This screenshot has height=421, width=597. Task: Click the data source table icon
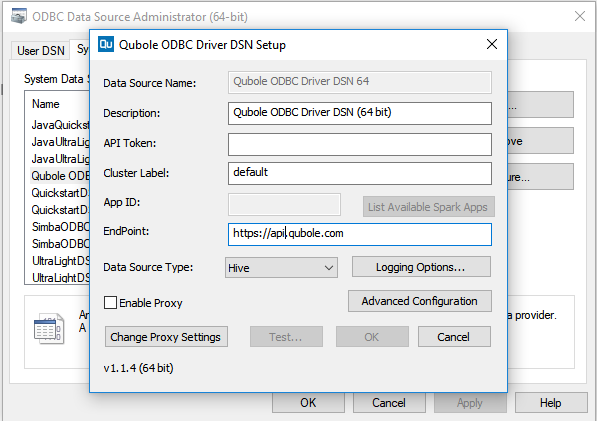point(49,328)
